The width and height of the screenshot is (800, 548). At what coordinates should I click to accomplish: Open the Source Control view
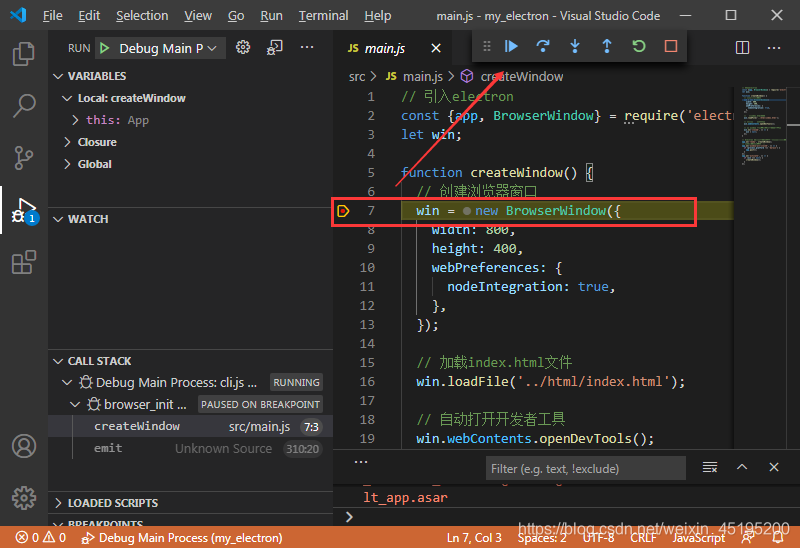pos(23,158)
